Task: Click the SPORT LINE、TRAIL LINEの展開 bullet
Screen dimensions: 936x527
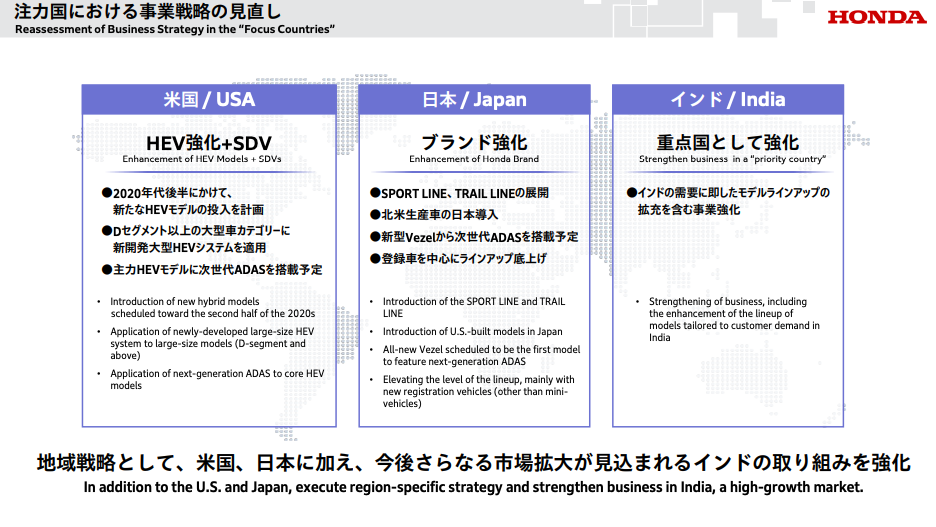Action: pyautogui.click(x=459, y=193)
